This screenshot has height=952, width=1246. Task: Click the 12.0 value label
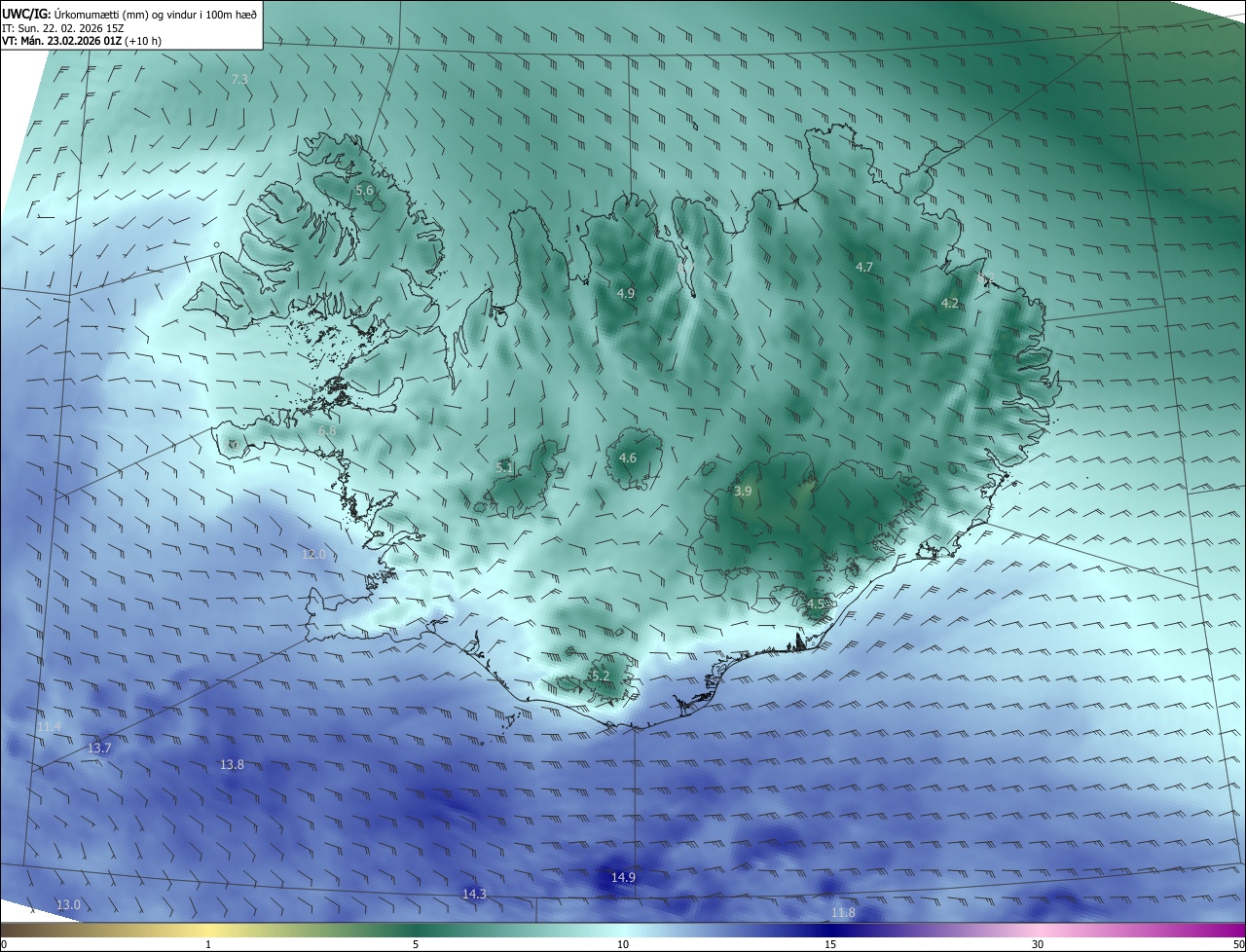pyautogui.click(x=314, y=554)
